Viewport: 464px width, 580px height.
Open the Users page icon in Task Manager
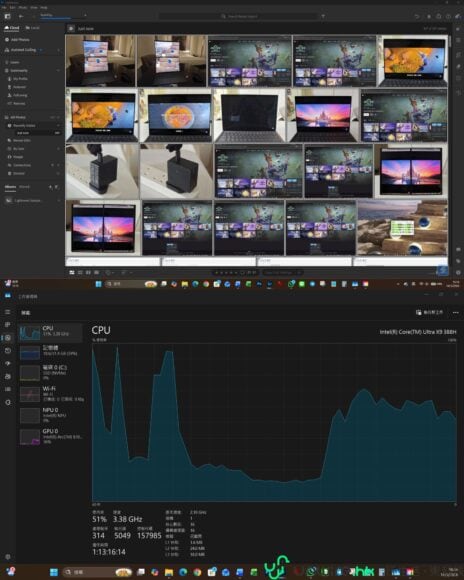click(7, 377)
